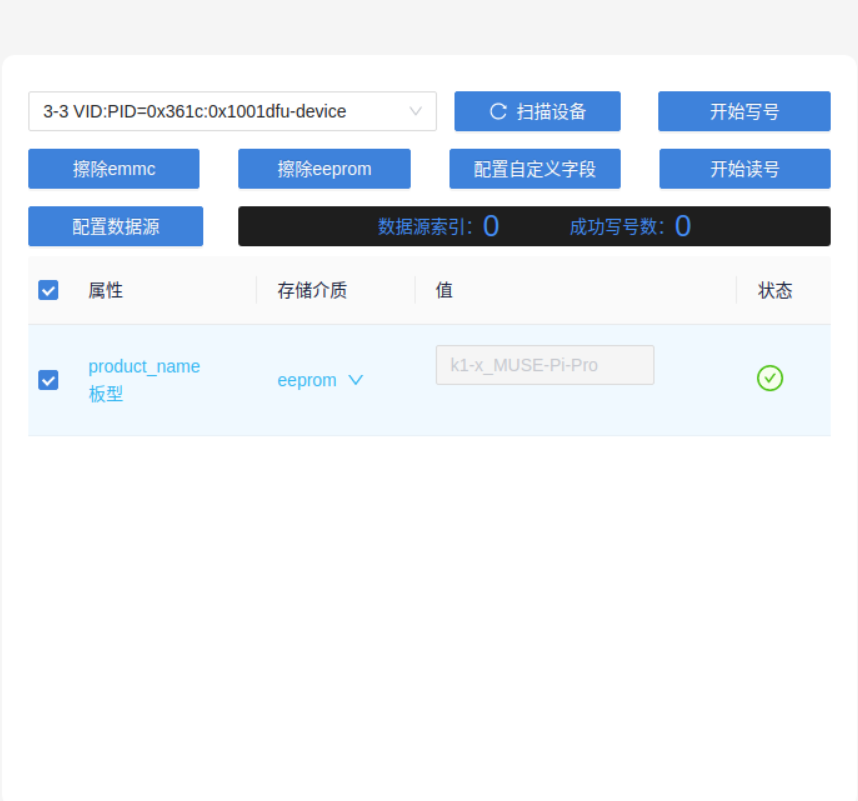
Task: Click the green success status icon
Action: (x=770, y=378)
